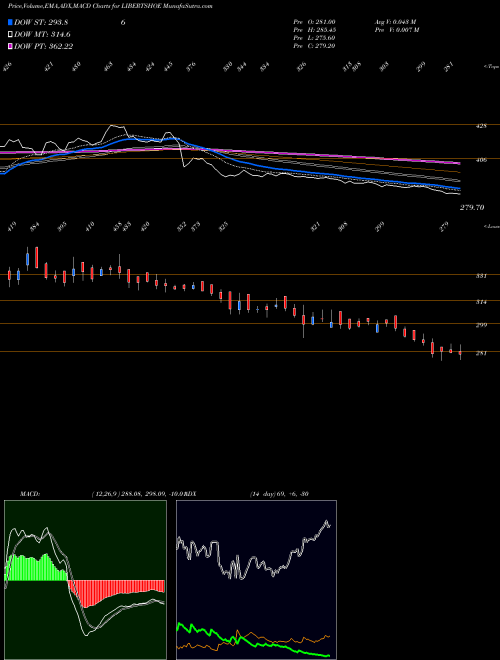Click the white ADX line in ADX panel

(254, 551)
